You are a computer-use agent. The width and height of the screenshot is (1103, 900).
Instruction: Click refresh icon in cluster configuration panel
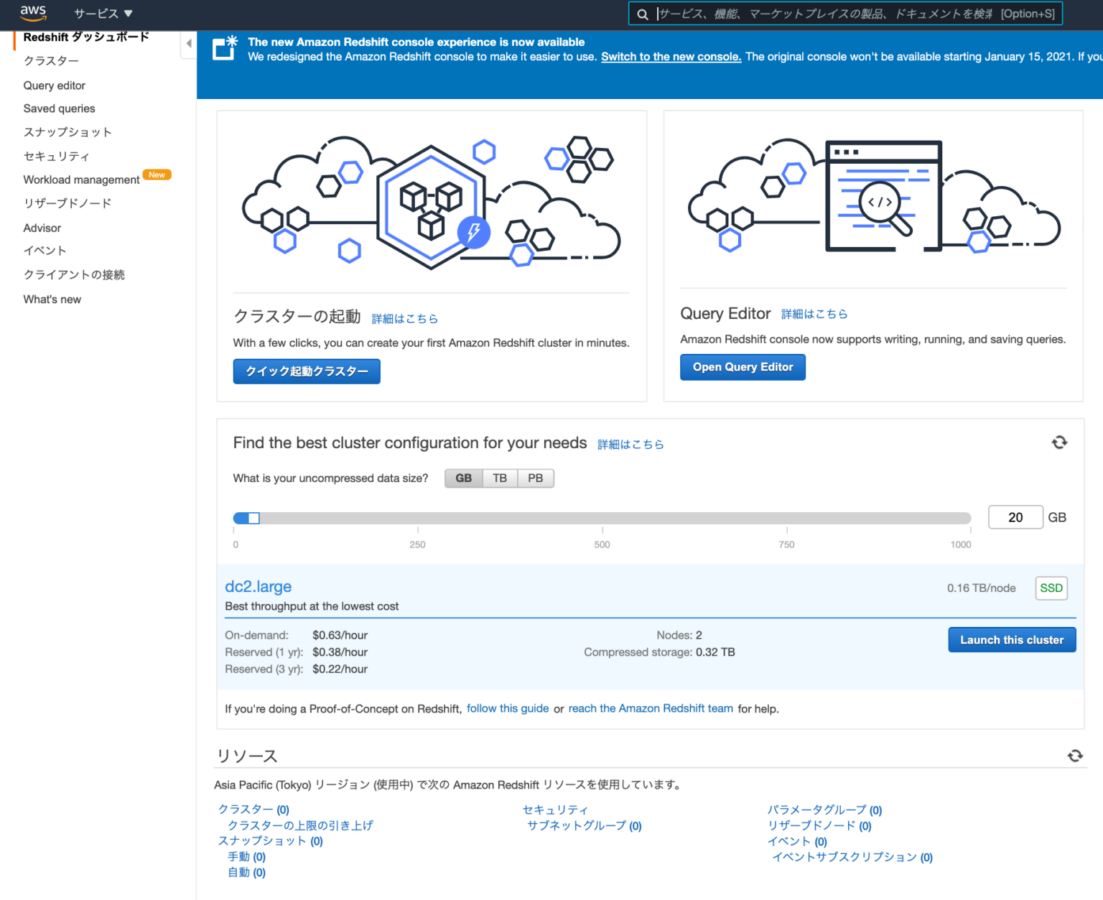1059,442
